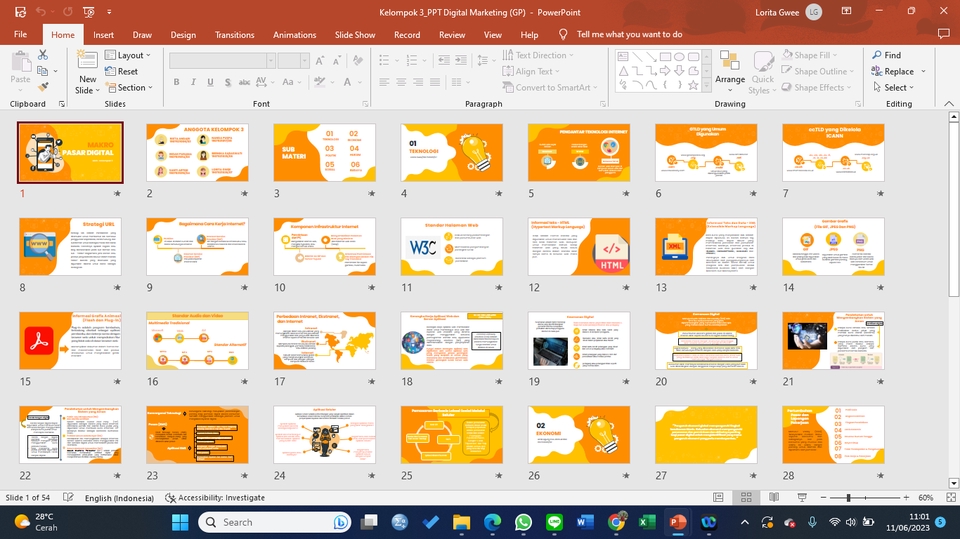Click zoom in plus button
Screen dimensions: 960x539
(x=906, y=497)
